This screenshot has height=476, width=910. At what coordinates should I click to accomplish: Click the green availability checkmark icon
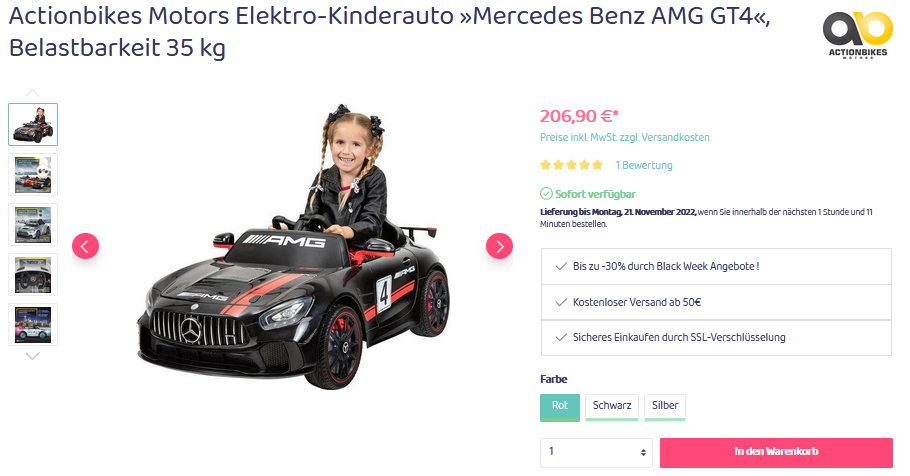(546, 194)
